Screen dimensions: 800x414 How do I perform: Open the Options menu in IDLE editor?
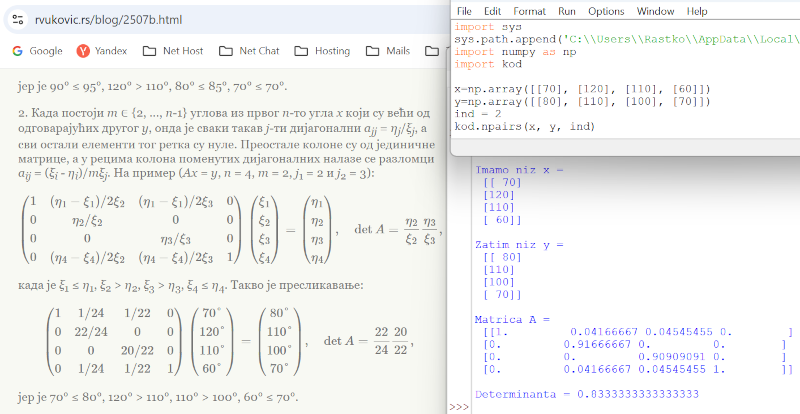(607, 11)
